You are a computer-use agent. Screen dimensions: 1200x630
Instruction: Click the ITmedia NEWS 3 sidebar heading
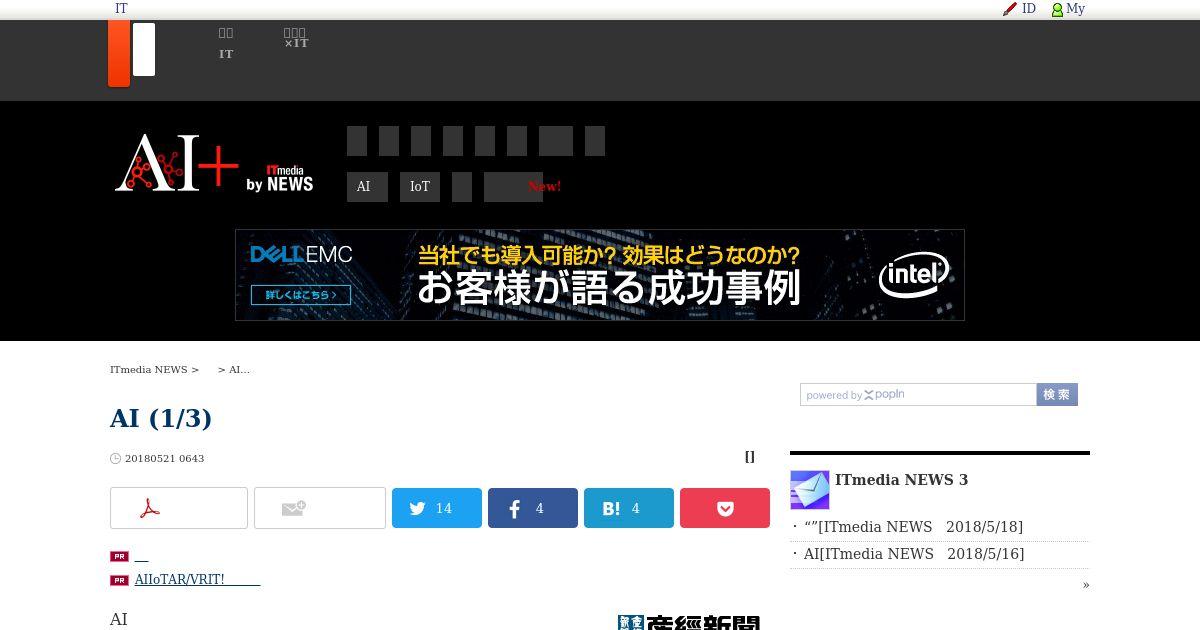click(x=901, y=480)
